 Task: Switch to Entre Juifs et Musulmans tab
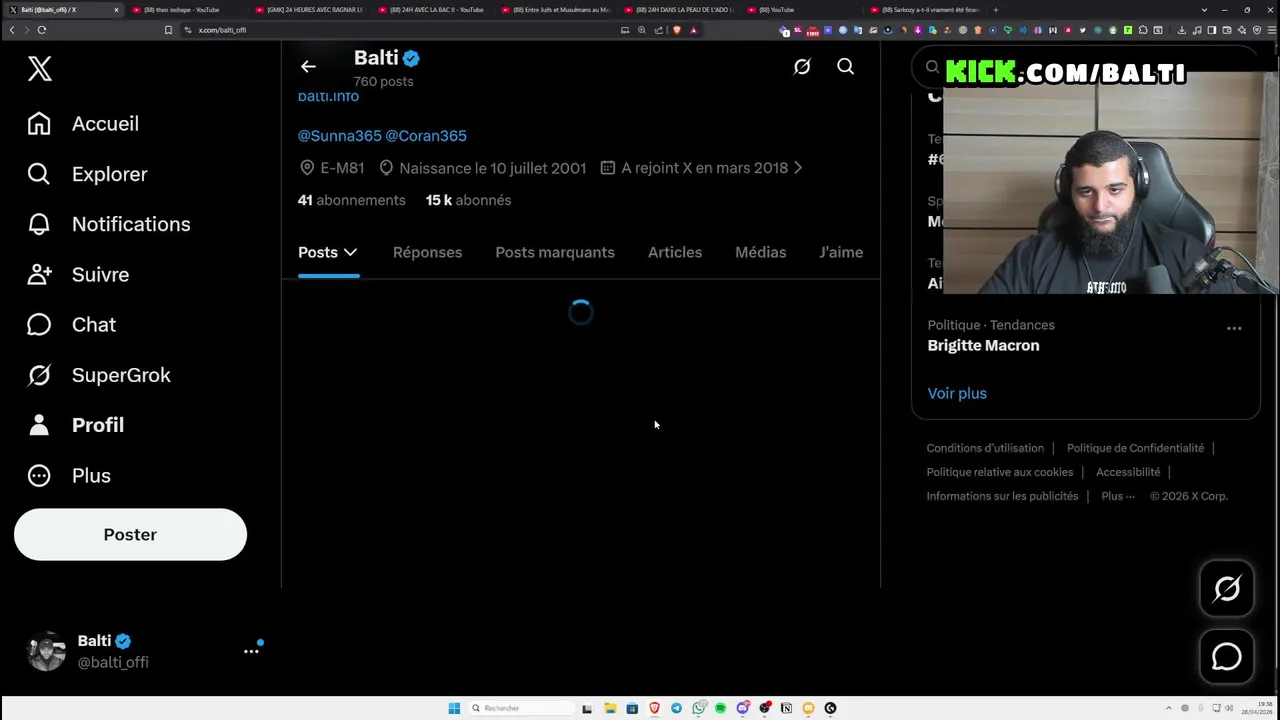pyautogui.click(x=556, y=10)
